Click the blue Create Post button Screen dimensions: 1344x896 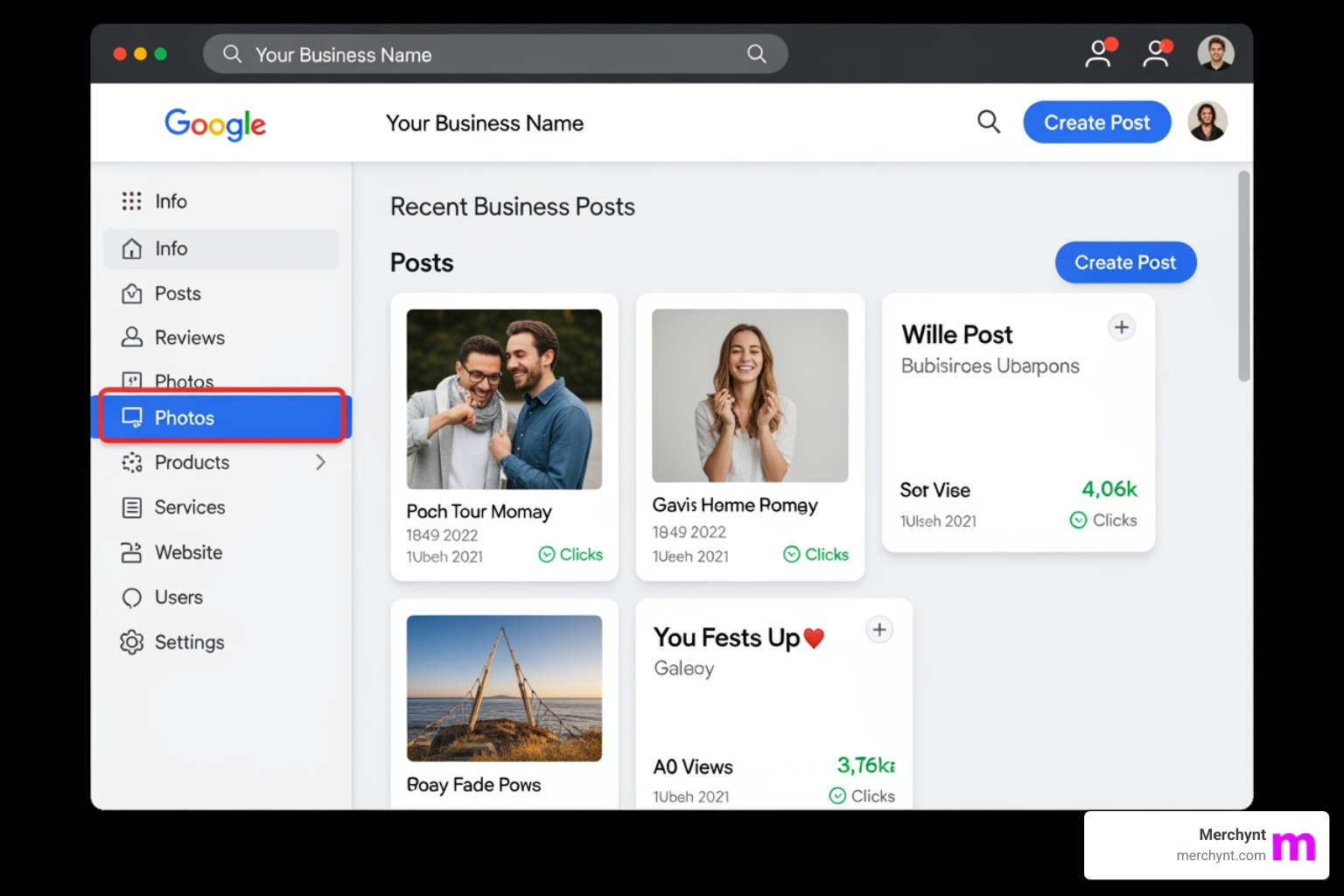coord(1097,122)
